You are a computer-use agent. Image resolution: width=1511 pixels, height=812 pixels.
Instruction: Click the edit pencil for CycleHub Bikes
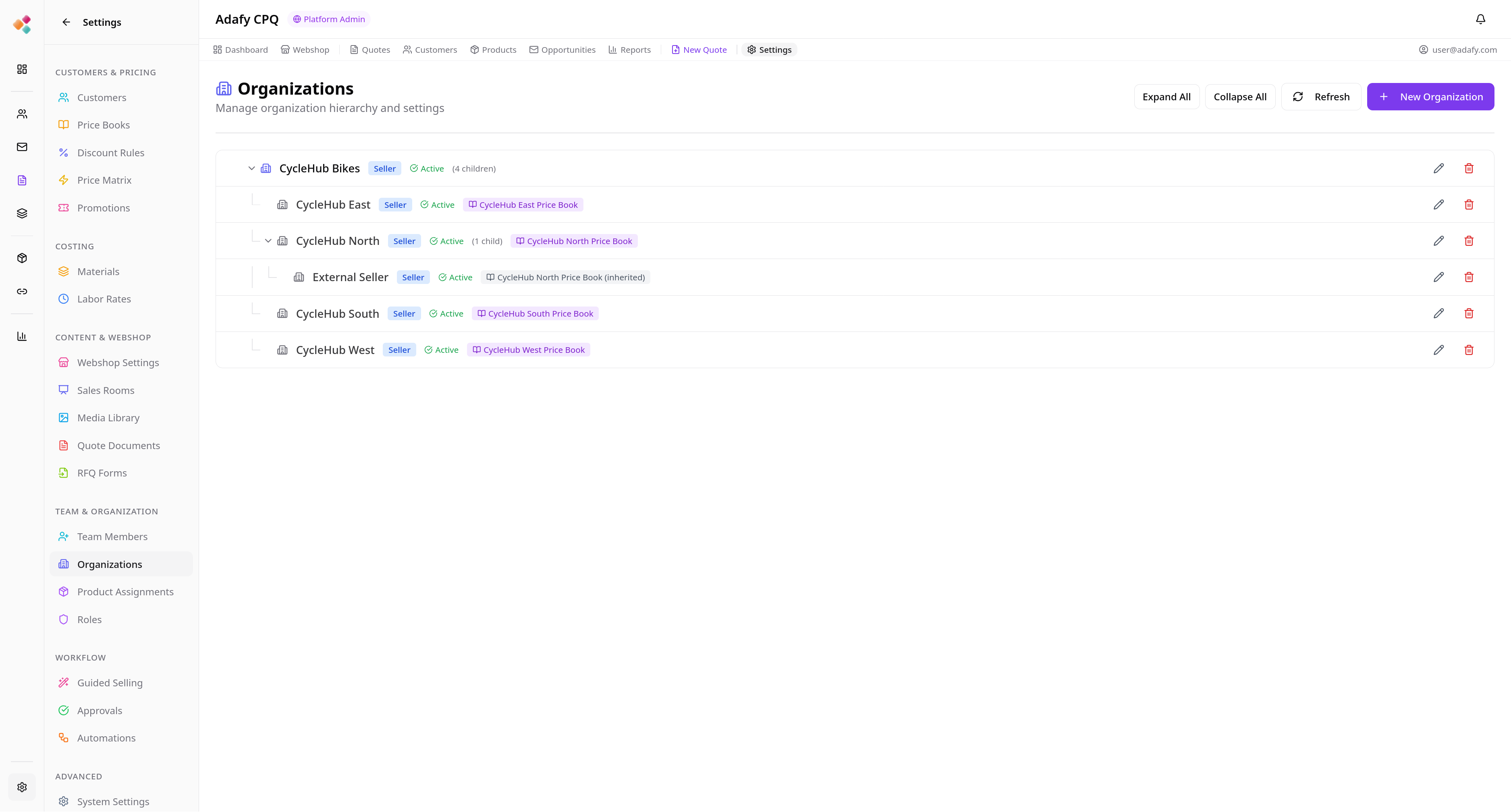click(1438, 168)
